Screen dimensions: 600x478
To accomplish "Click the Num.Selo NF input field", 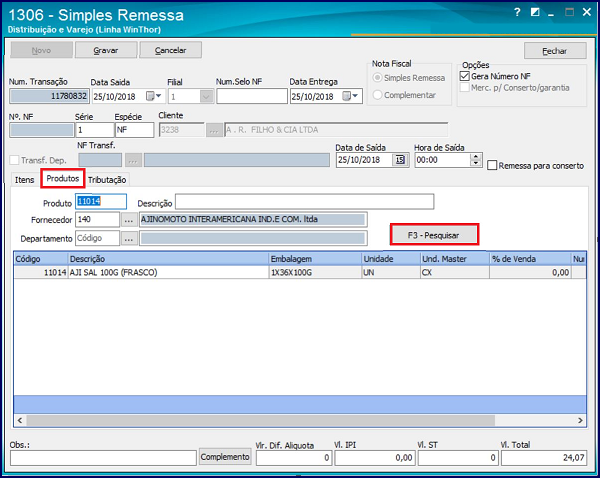I will (252, 96).
